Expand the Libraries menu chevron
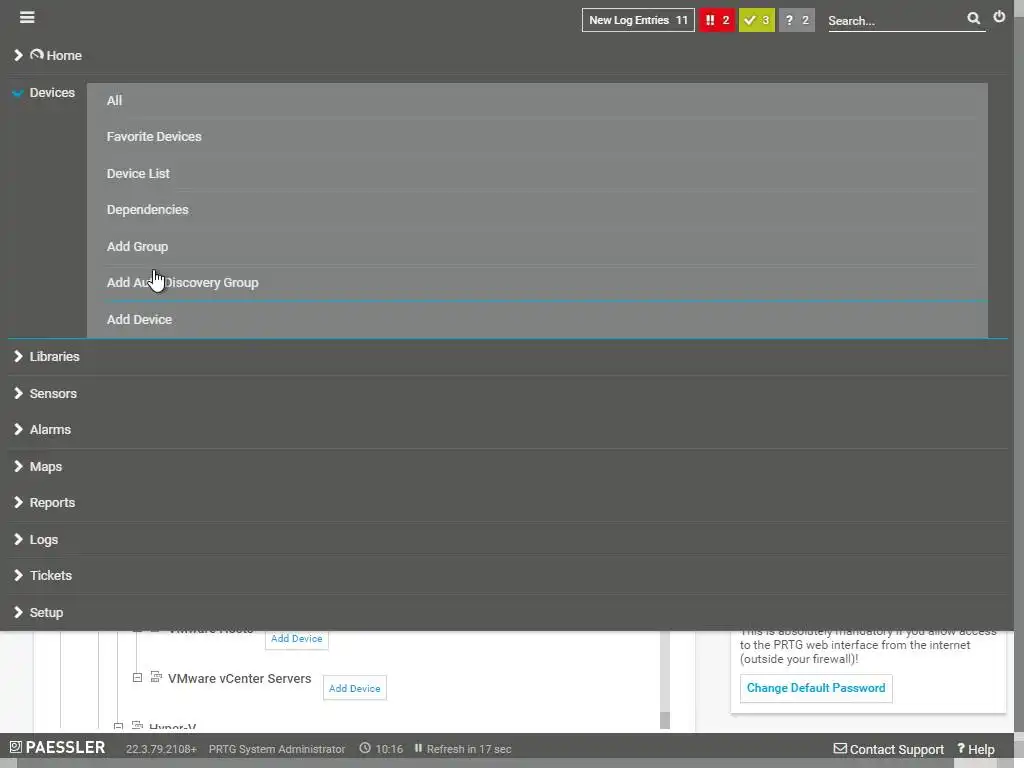 click(18, 357)
